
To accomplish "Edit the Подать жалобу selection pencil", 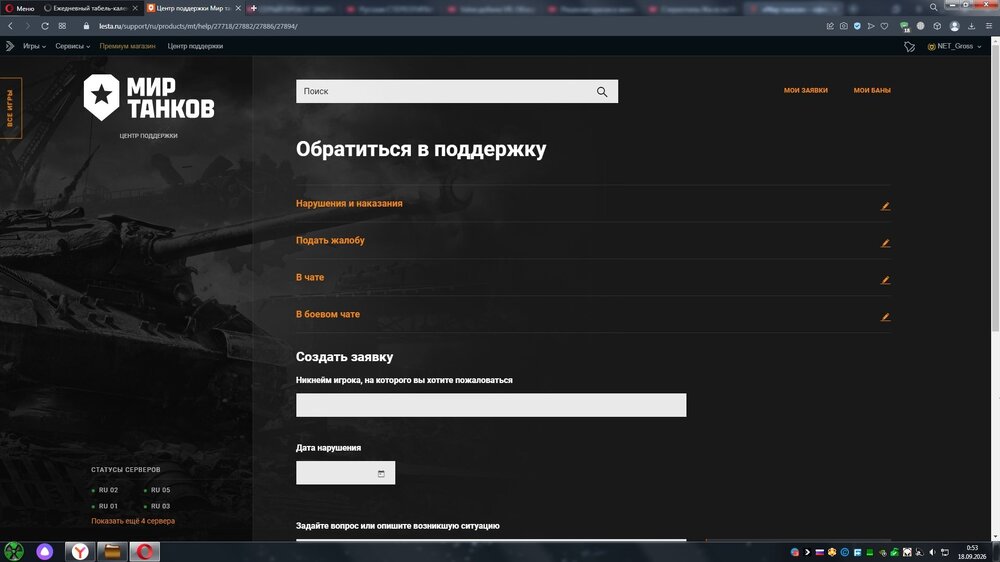I will pos(885,243).
